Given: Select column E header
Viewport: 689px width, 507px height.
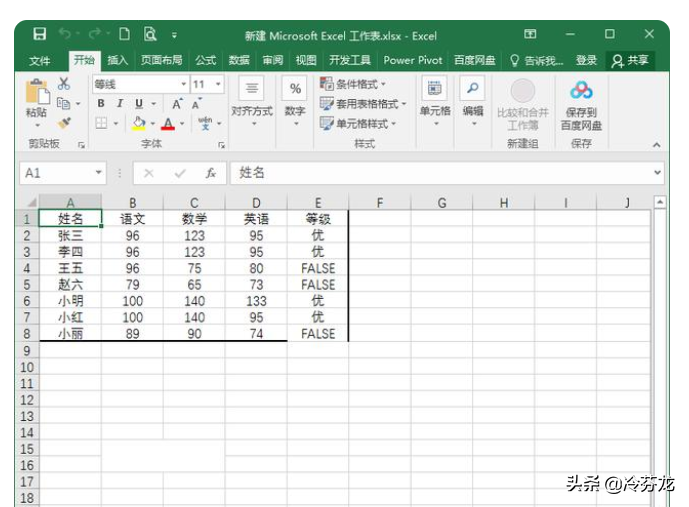Looking at the screenshot, I should 318,203.
